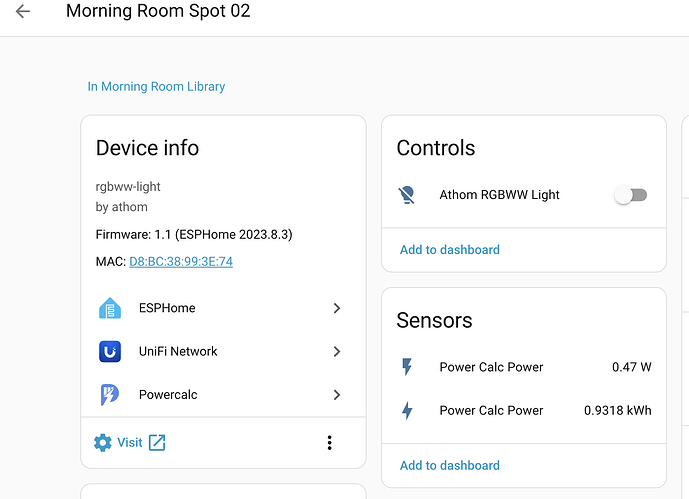This screenshot has width=689, height=499.
Task: Open the Power Calc Power 0.47 W entity
Action: click(491, 367)
